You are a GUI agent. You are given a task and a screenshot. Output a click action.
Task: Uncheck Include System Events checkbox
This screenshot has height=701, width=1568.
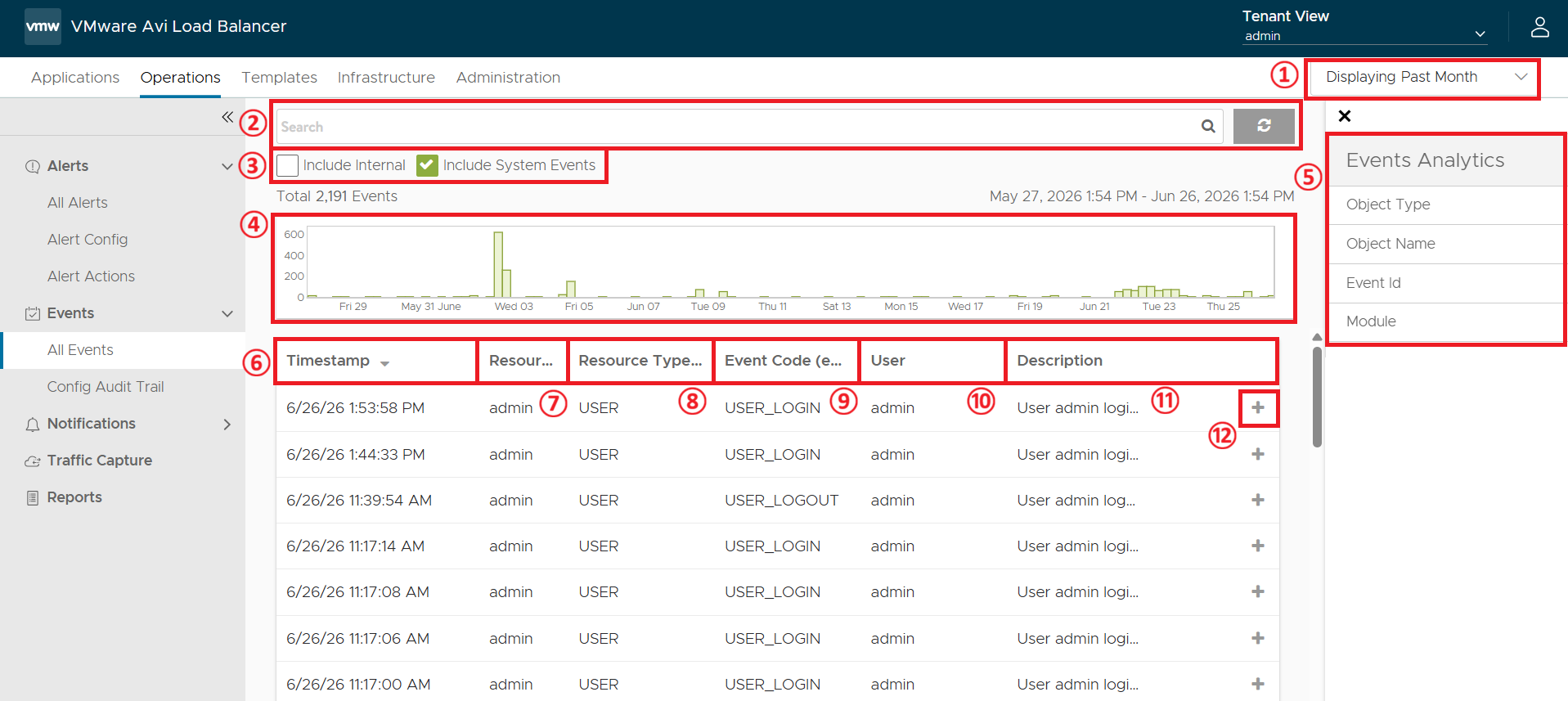pos(427,165)
